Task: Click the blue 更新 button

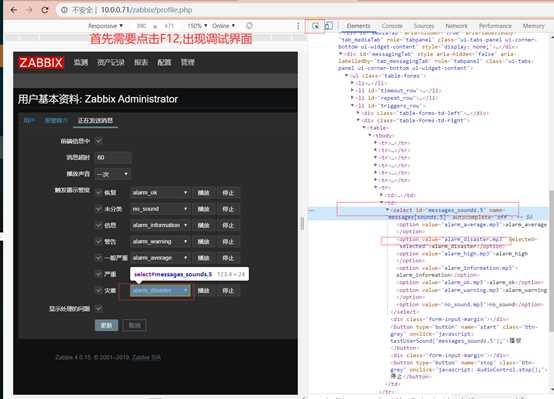Action: coord(107,325)
